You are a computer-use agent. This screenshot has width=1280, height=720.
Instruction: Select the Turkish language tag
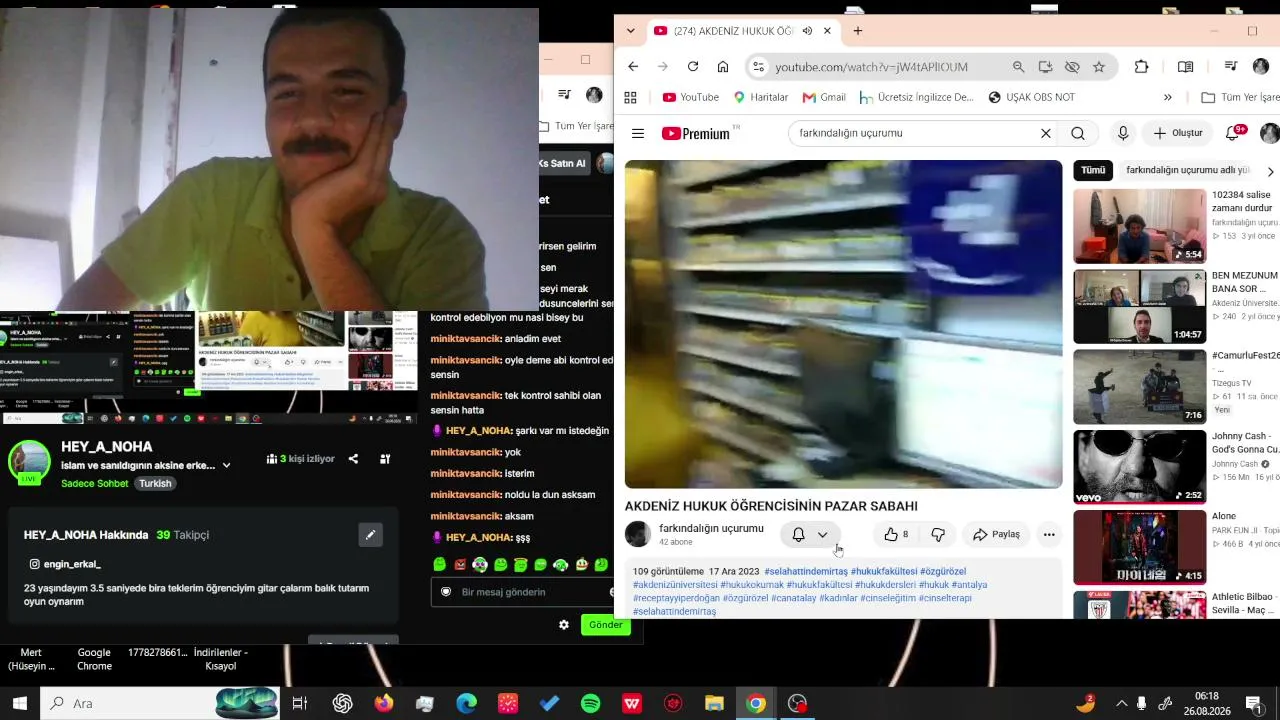155,484
